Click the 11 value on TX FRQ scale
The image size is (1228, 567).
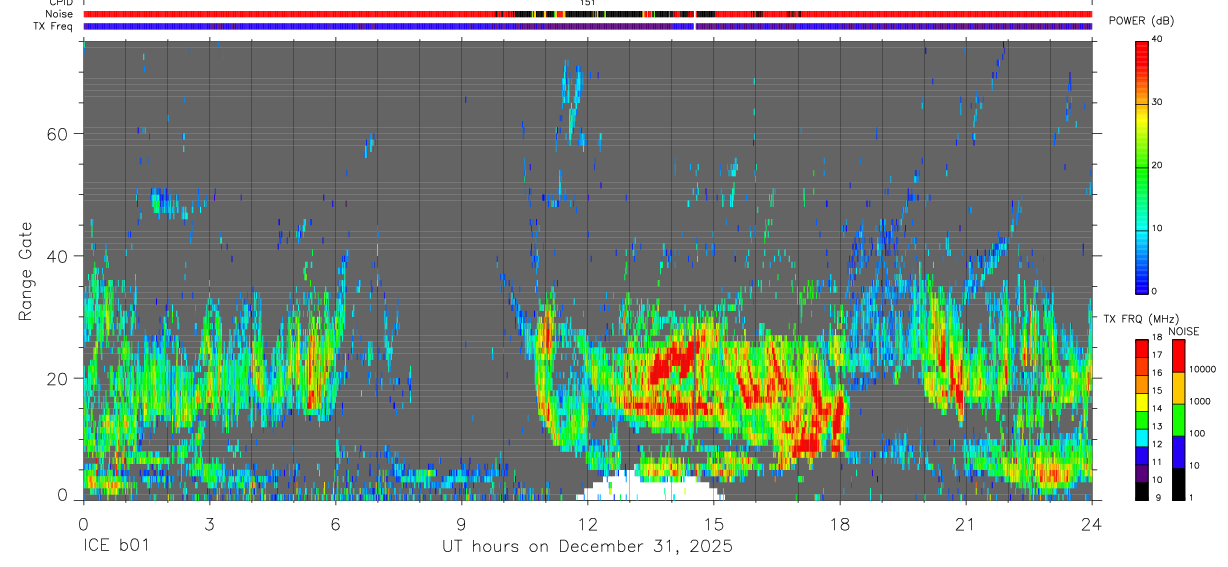pos(1157,463)
